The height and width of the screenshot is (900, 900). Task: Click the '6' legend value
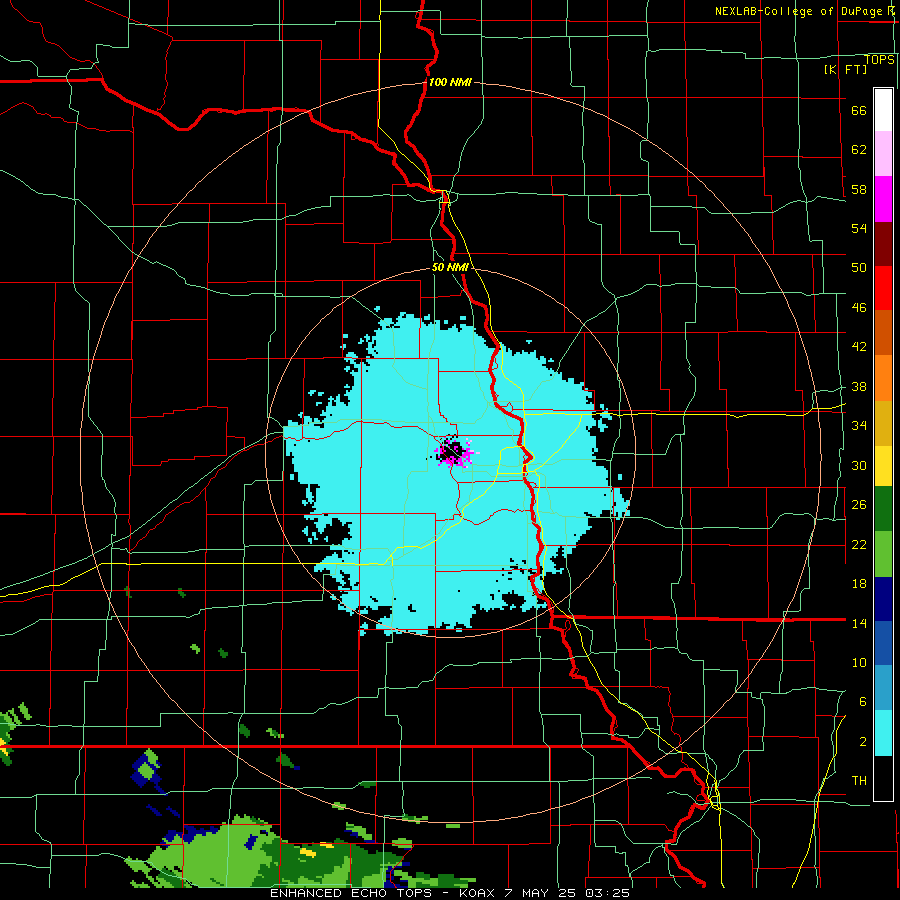(863, 702)
